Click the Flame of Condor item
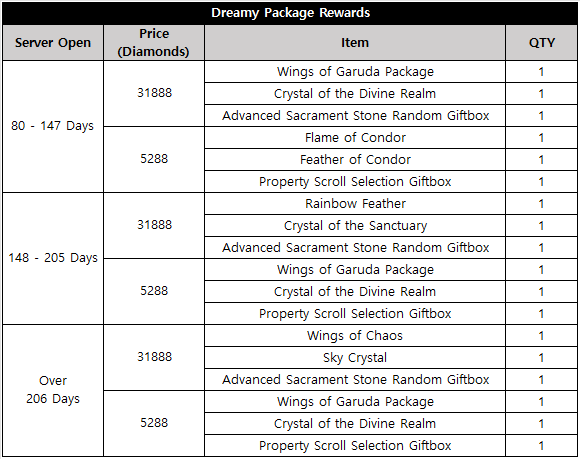This screenshot has height=459, width=580. pyautogui.click(x=355, y=138)
